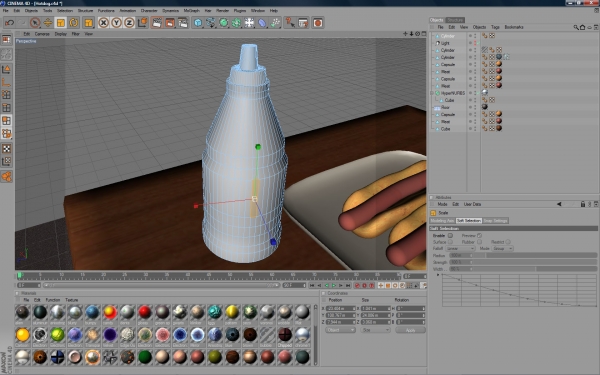Viewport: 600px width, 375px height.
Task: Add a Cube primitive via the toolbar cube icon
Action: pos(198,23)
